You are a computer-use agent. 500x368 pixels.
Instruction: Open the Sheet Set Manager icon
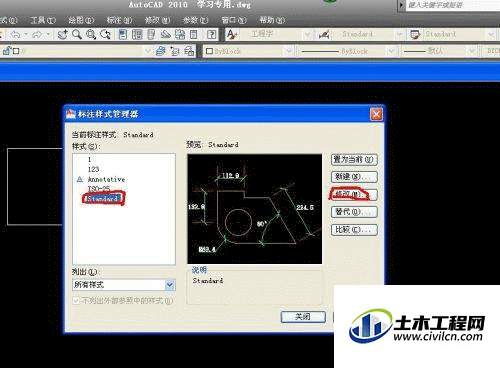(165, 34)
